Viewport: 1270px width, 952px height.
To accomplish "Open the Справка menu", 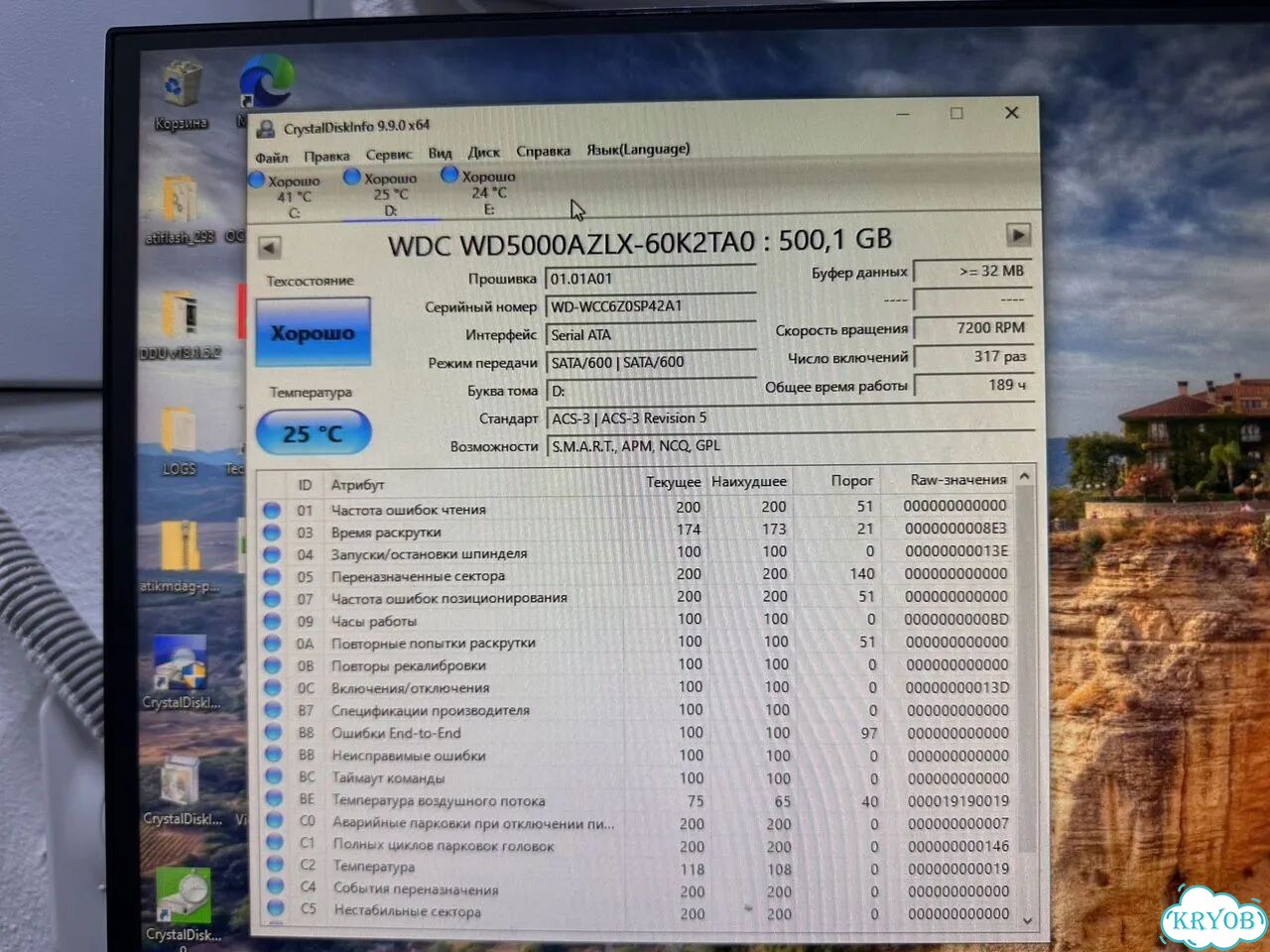I will coord(543,151).
